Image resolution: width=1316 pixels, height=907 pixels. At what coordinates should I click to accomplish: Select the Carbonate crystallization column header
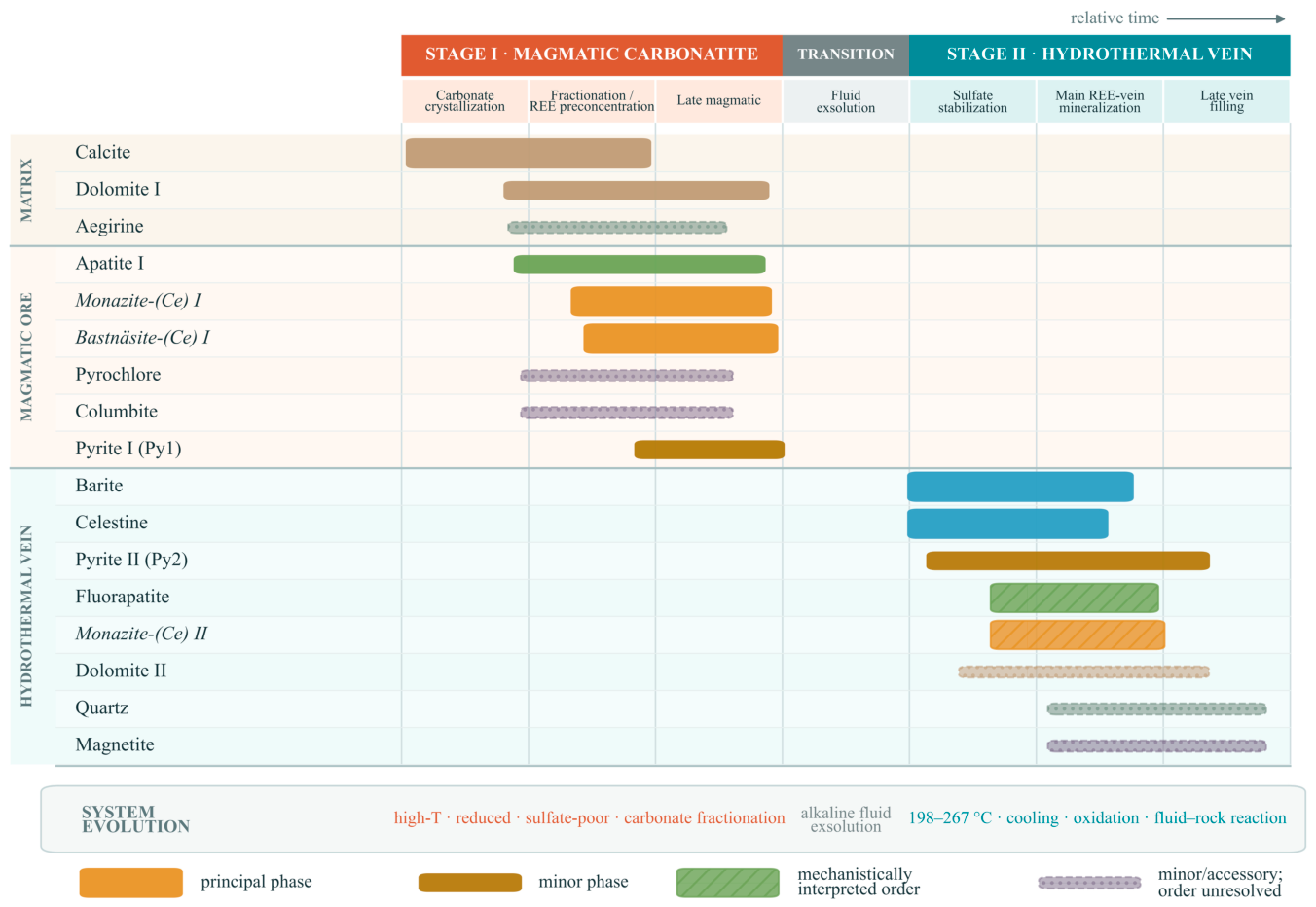pyautogui.click(x=465, y=101)
